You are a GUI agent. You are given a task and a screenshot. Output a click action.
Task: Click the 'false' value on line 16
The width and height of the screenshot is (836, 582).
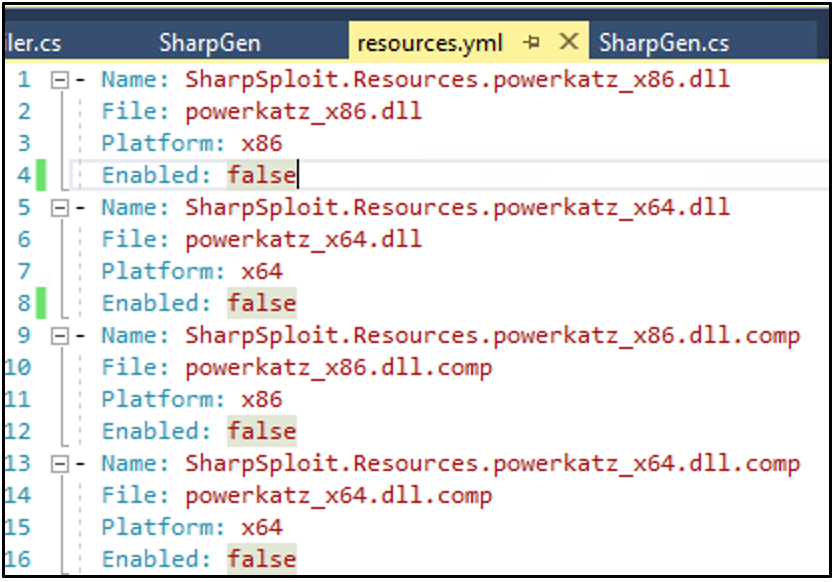pyautogui.click(x=261, y=559)
